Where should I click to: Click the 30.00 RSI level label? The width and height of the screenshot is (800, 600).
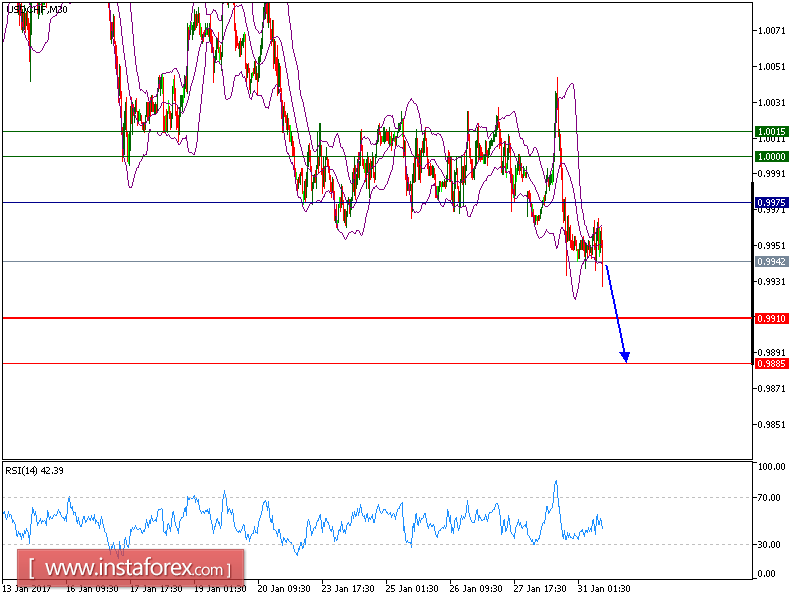(770, 545)
